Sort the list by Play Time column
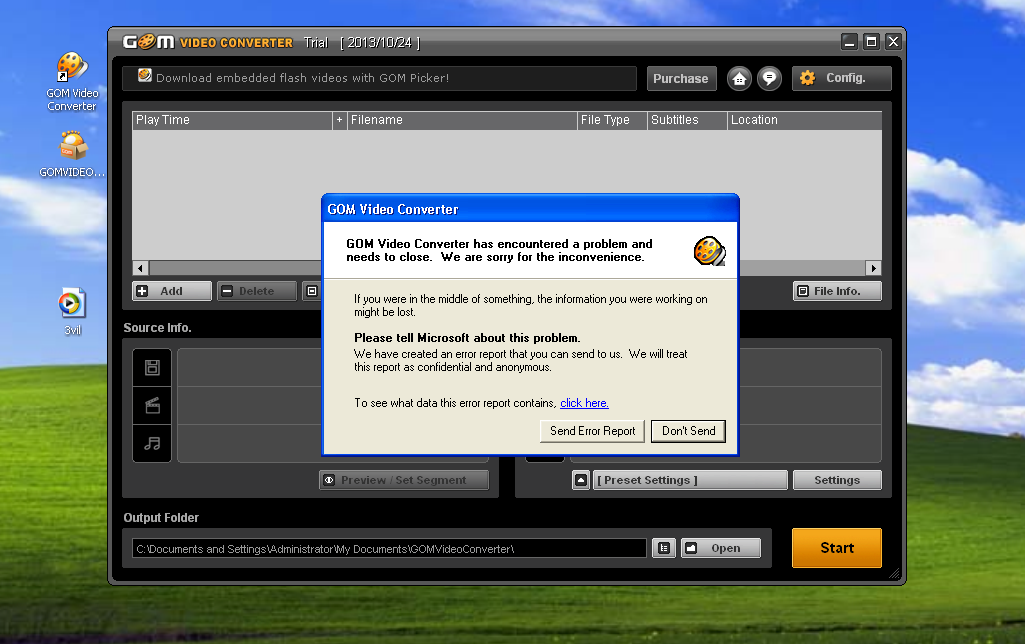 [x=232, y=120]
